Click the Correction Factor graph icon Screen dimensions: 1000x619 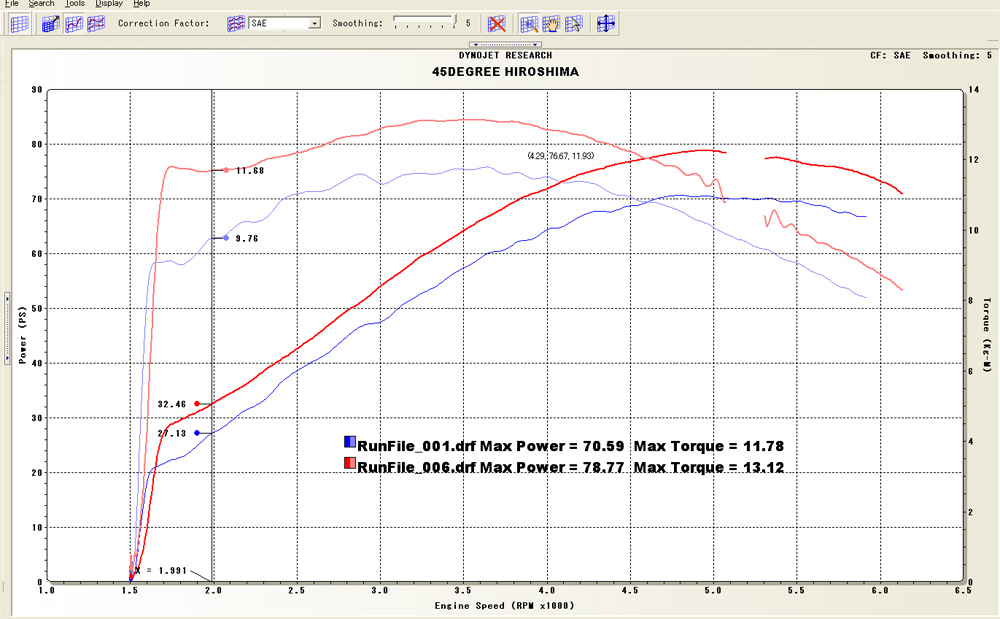235,23
